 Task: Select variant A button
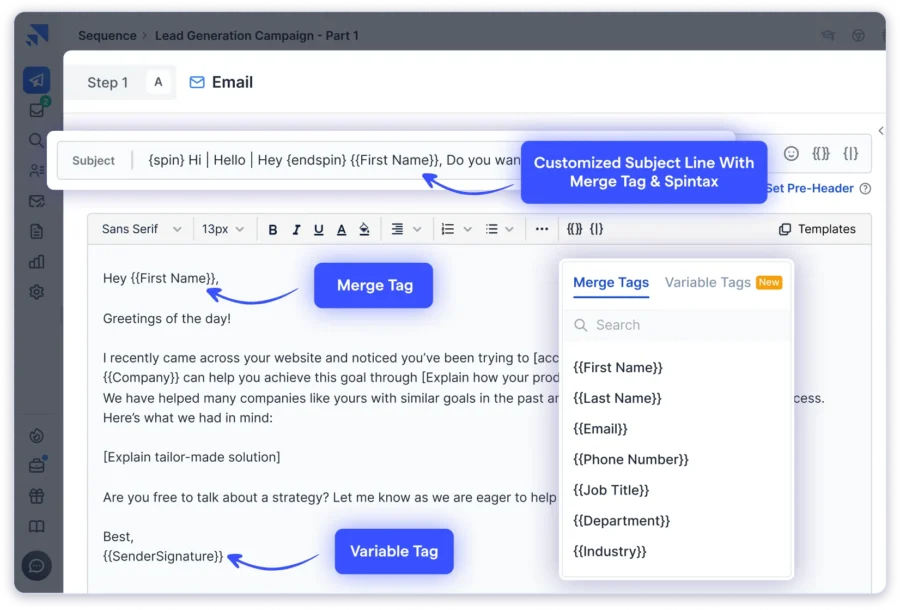coord(158,82)
